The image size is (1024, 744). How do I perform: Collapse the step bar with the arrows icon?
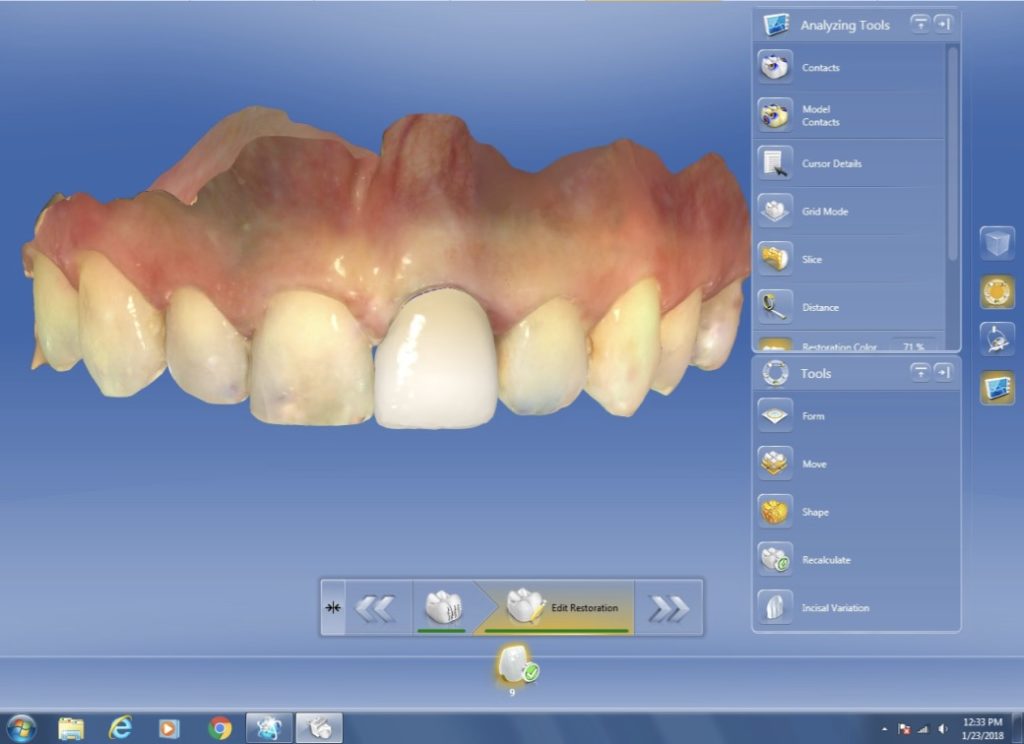tap(333, 607)
